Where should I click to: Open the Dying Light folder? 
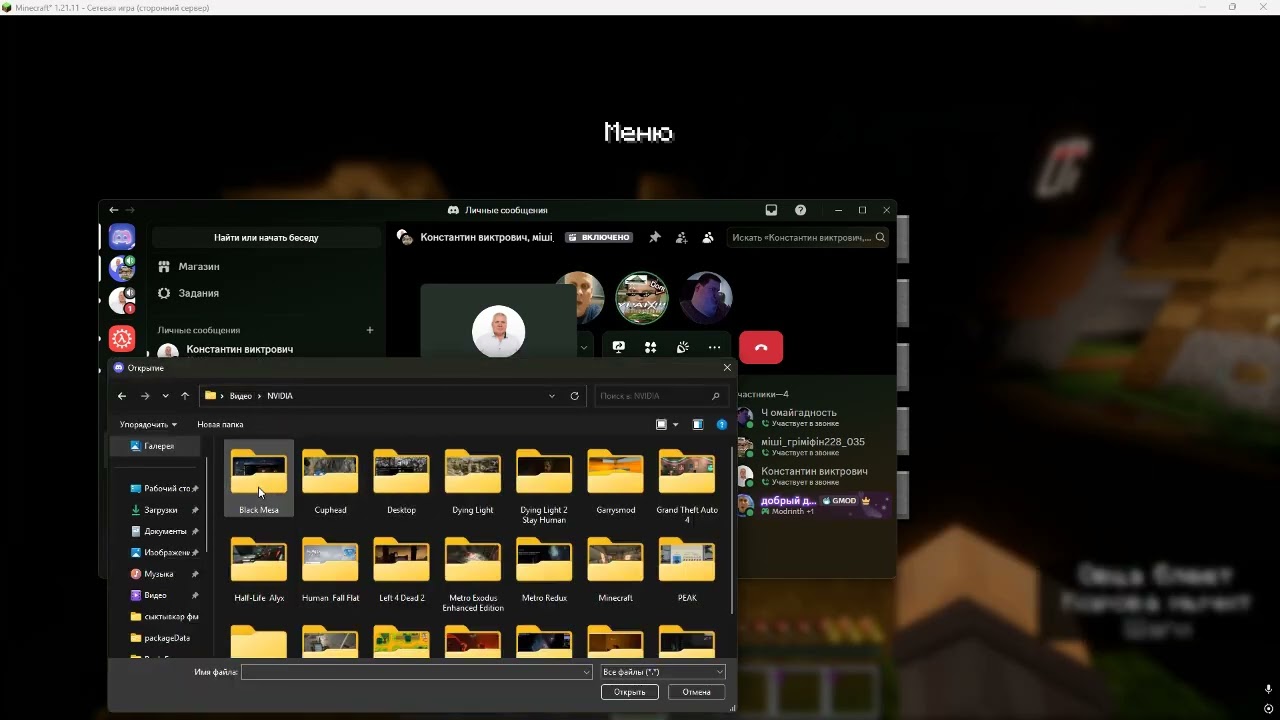click(x=473, y=479)
